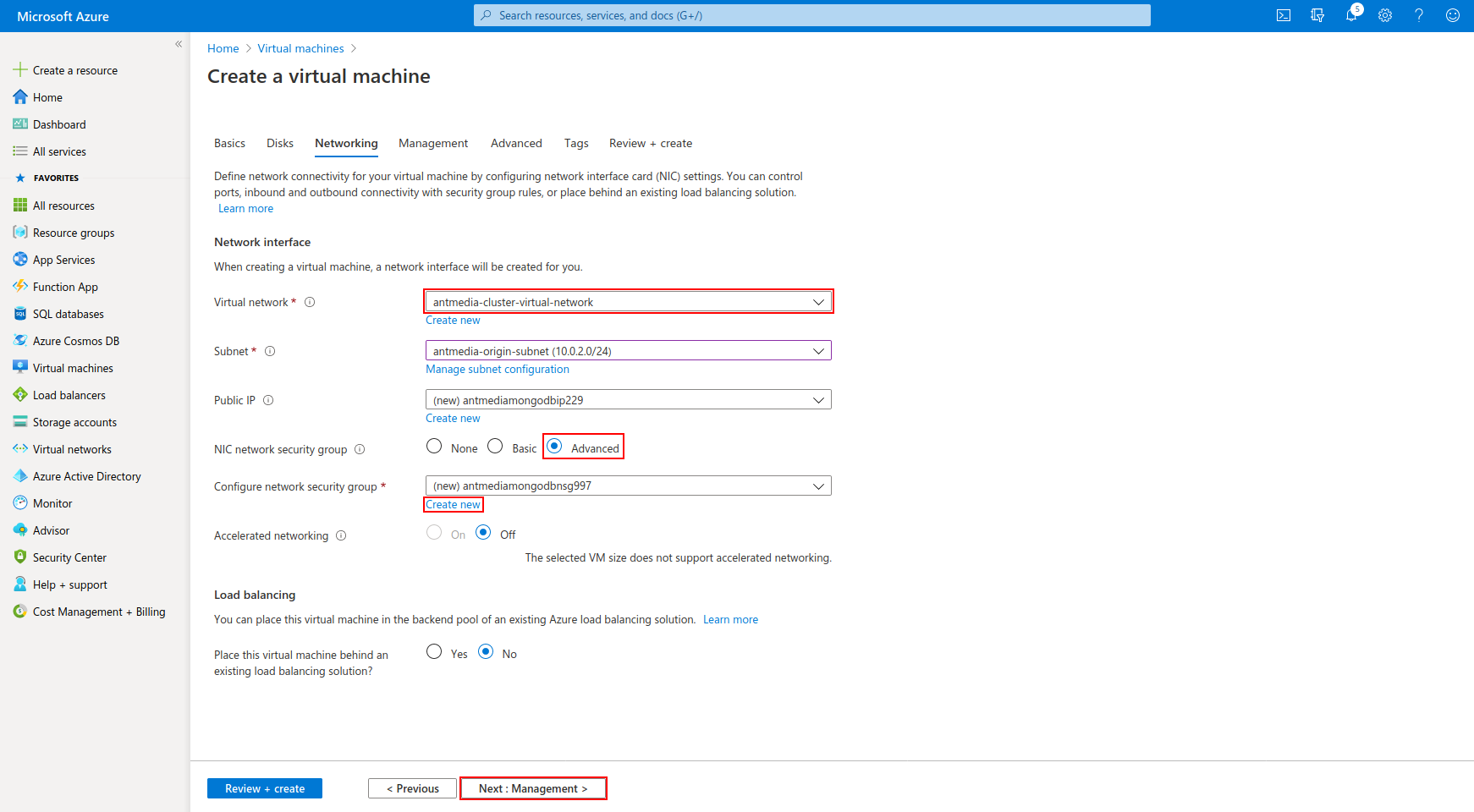This screenshot has width=1474, height=812.
Task: Open Dashboard from sidebar
Action: tap(59, 124)
